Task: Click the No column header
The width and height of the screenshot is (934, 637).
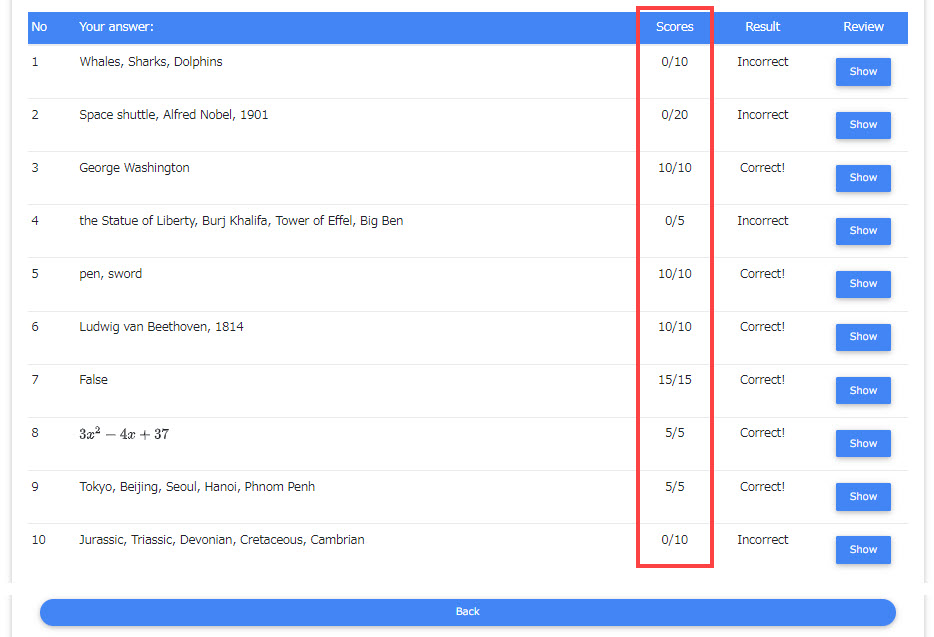Action: click(x=39, y=27)
